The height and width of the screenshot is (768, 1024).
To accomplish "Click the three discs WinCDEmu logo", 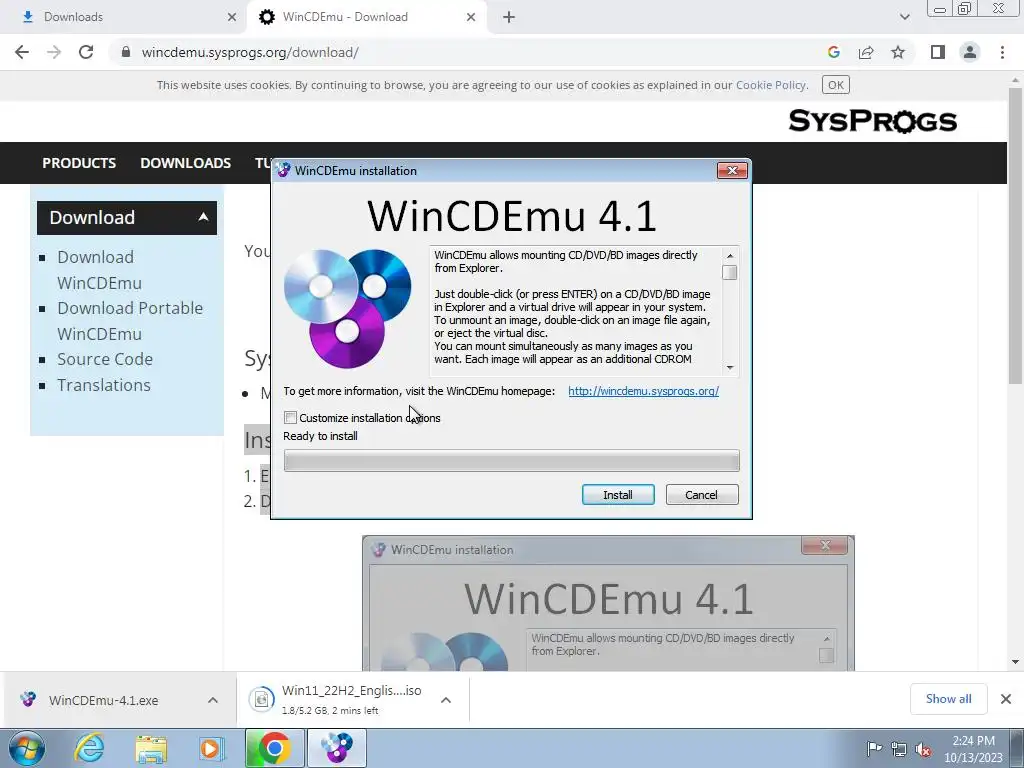I will coord(347,308).
